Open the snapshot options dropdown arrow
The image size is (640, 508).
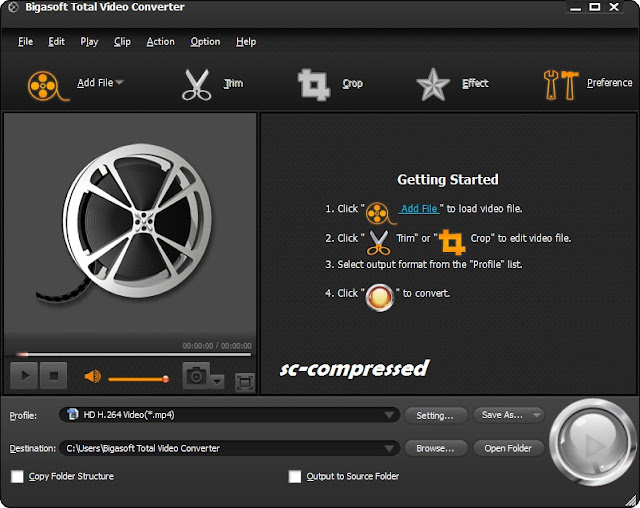coord(217,382)
